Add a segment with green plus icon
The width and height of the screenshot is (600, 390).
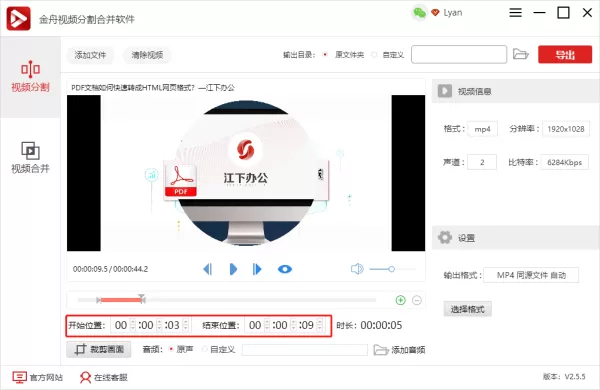pos(401,300)
